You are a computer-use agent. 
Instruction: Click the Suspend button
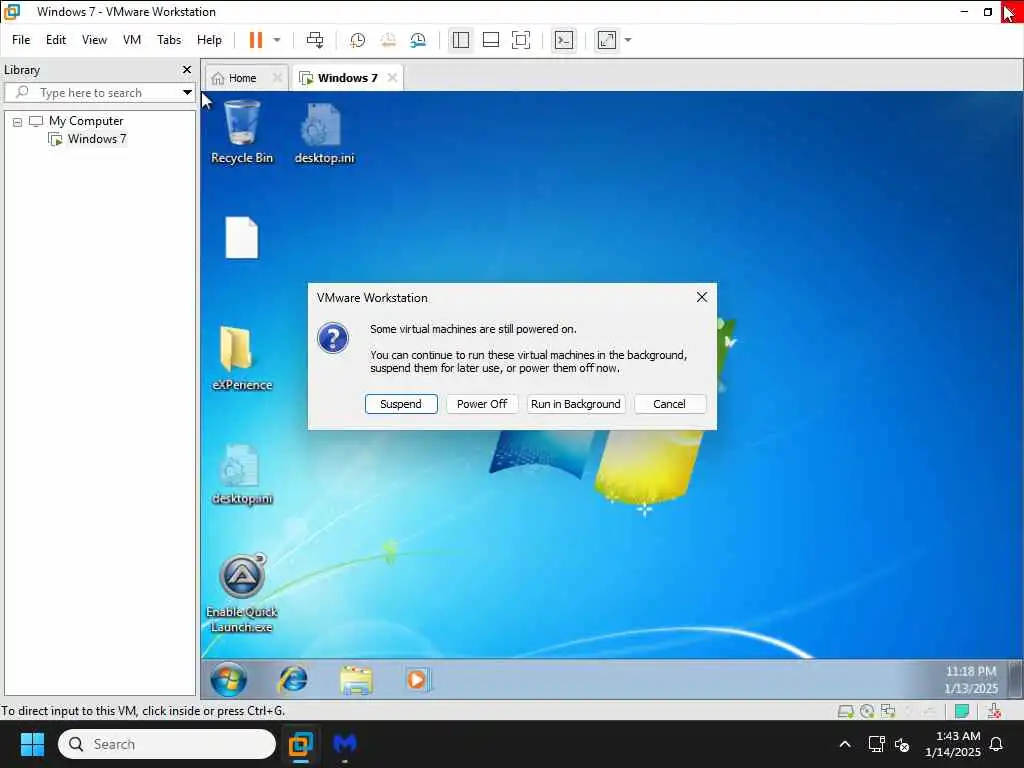pos(401,404)
